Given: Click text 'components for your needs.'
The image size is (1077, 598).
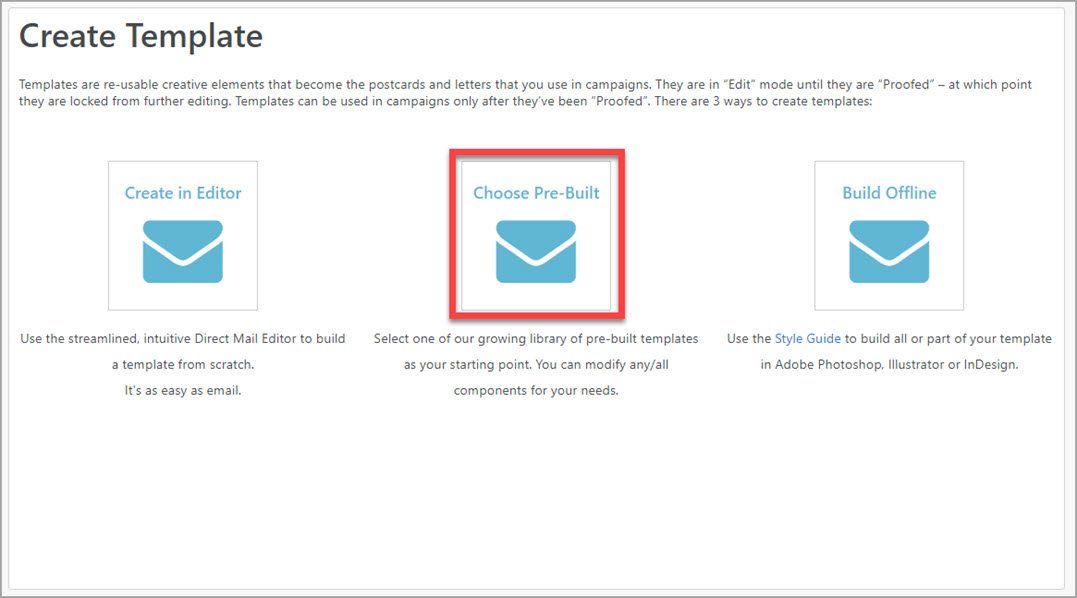Looking at the screenshot, I should (536, 391).
